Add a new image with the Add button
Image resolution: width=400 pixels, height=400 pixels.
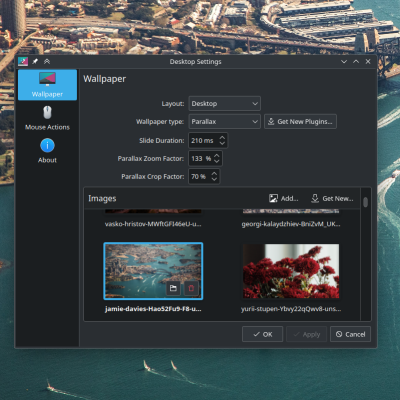coord(284,199)
